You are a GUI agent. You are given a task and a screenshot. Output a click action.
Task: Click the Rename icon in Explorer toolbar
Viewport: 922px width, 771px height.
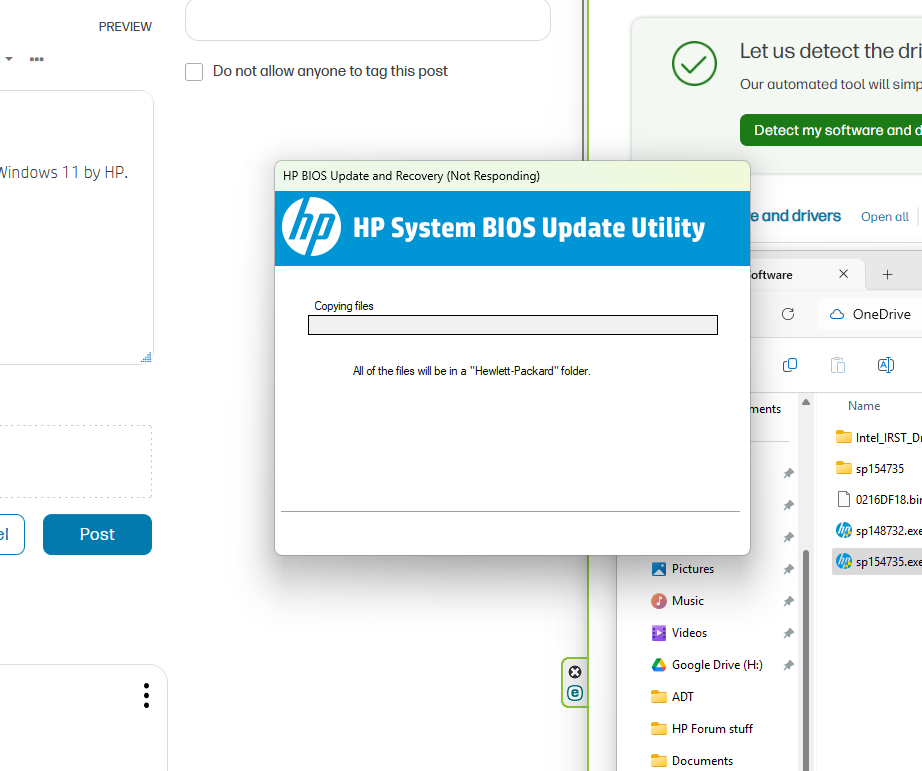(886, 365)
